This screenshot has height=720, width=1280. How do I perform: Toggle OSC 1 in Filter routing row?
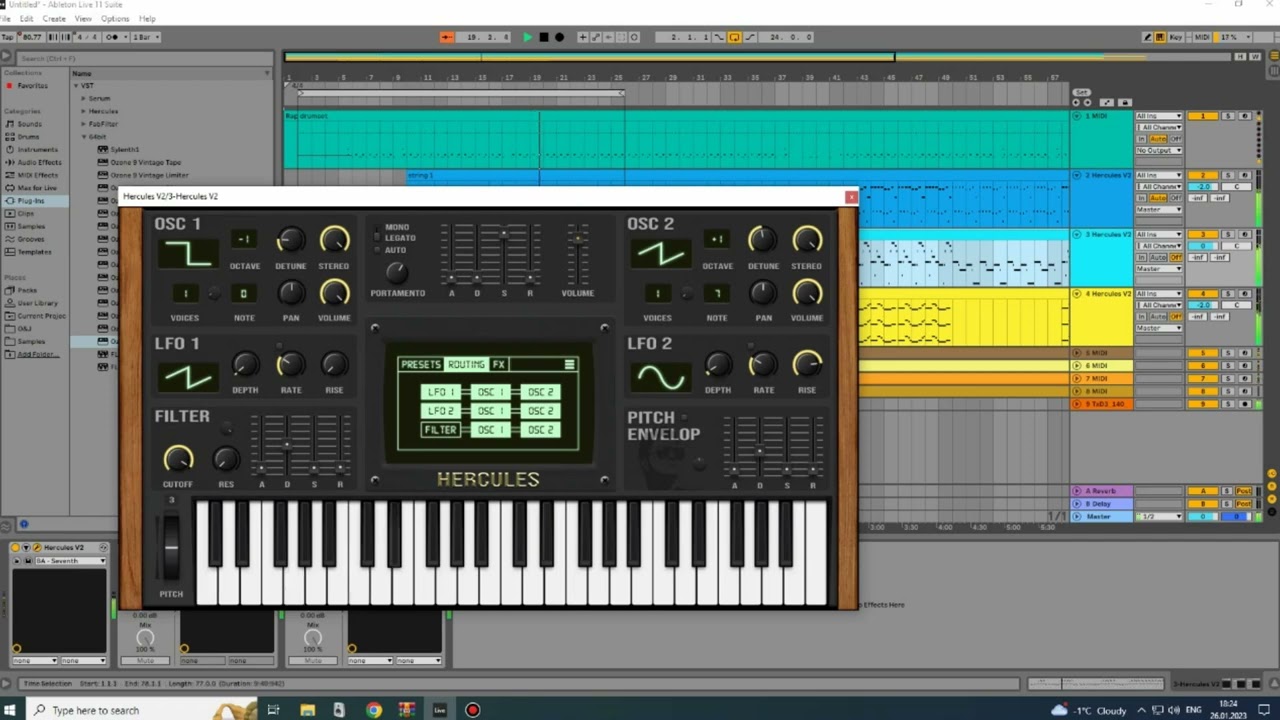(490, 430)
